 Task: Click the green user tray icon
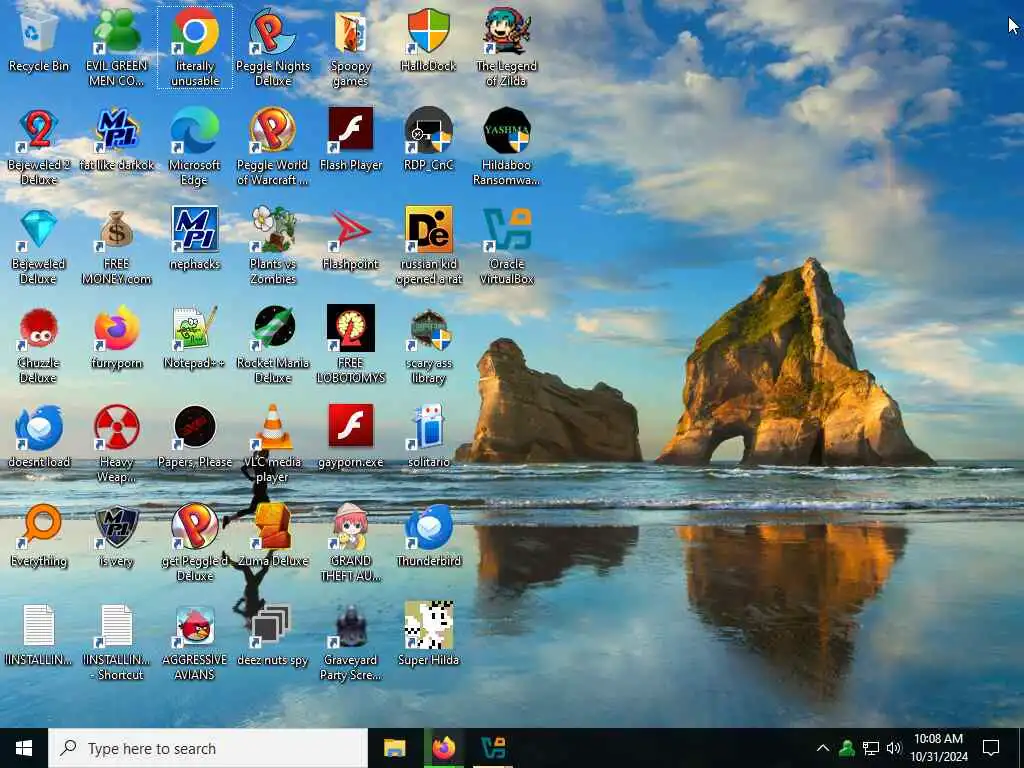click(847, 748)
